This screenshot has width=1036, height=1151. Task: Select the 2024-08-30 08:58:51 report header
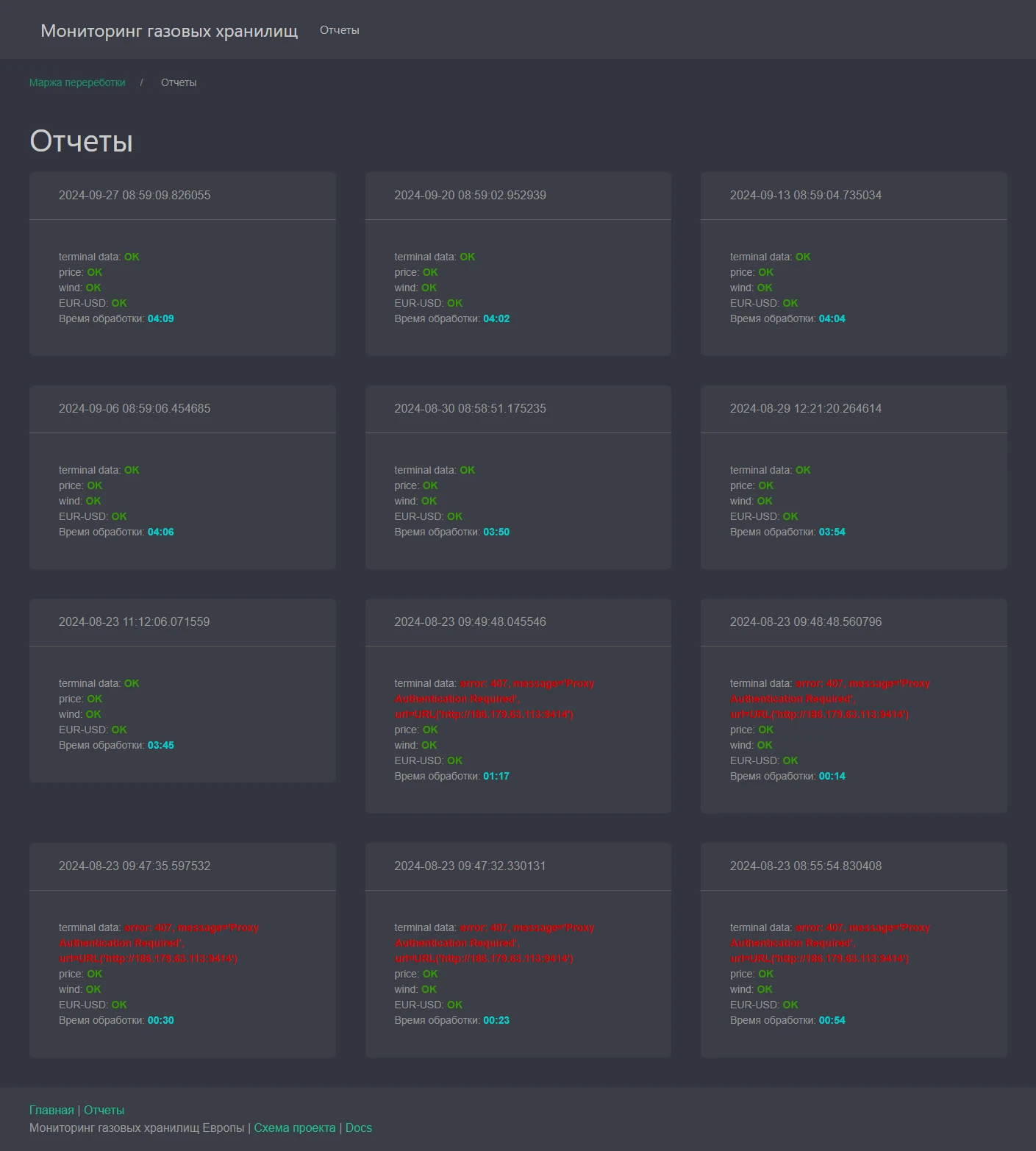pos(470,409)
